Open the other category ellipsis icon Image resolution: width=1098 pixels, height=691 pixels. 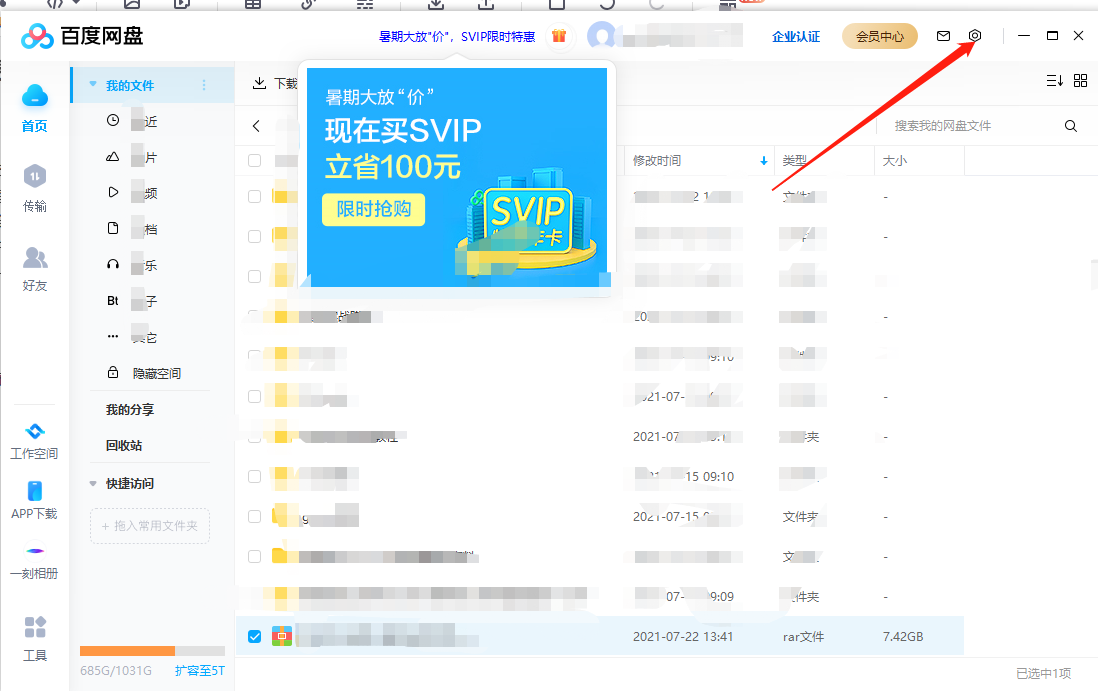(x=113, y=337)
